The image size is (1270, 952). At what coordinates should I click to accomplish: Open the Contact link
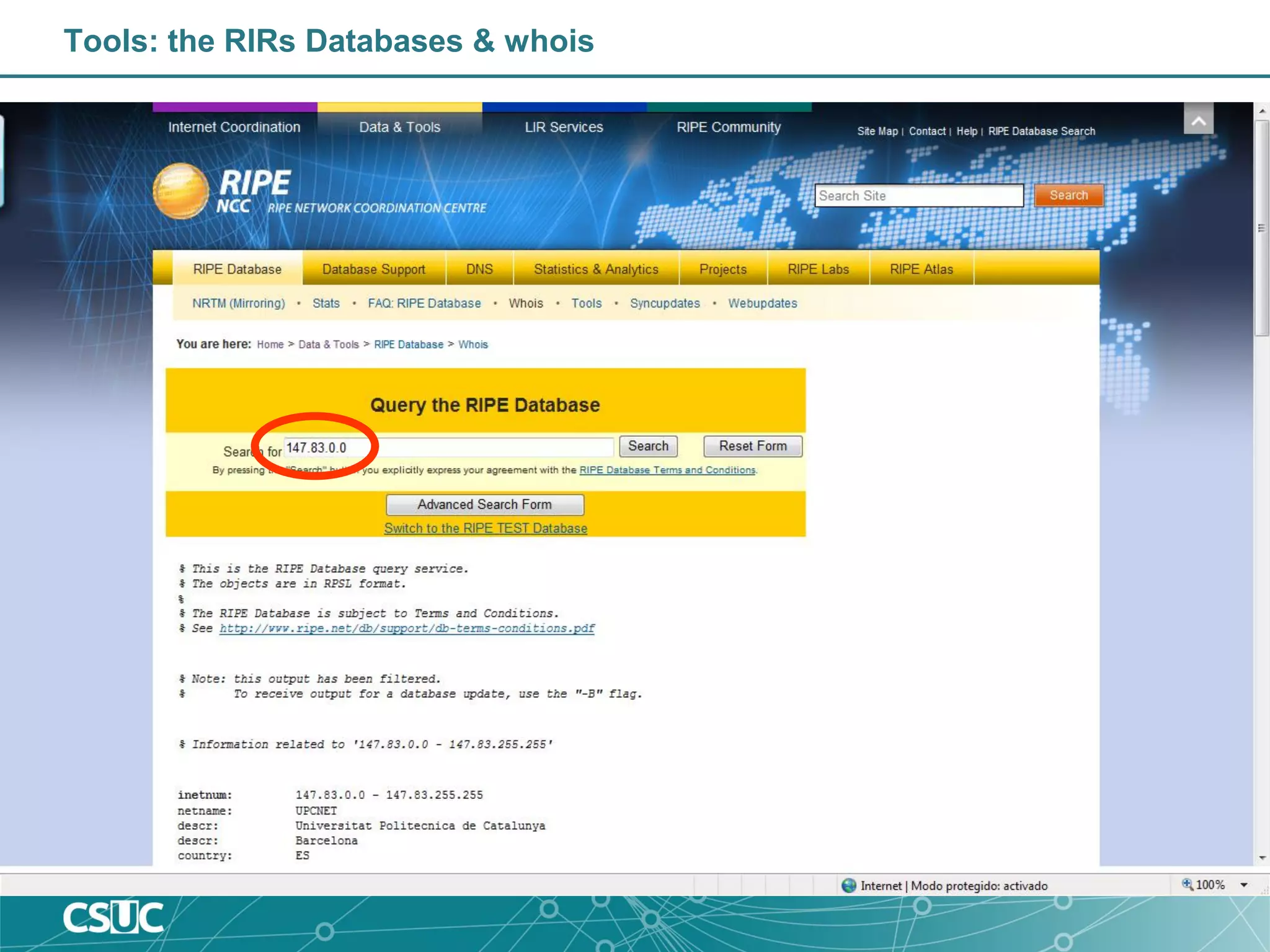click(927, 131)
